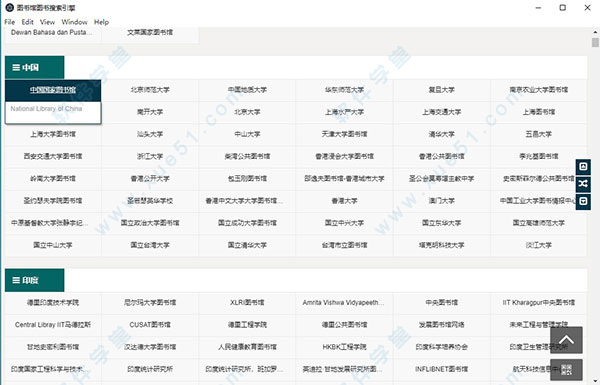600x385 pixels.
Task: Select 西安交通大学图书馆 entry
Action: tap(53, 157)
